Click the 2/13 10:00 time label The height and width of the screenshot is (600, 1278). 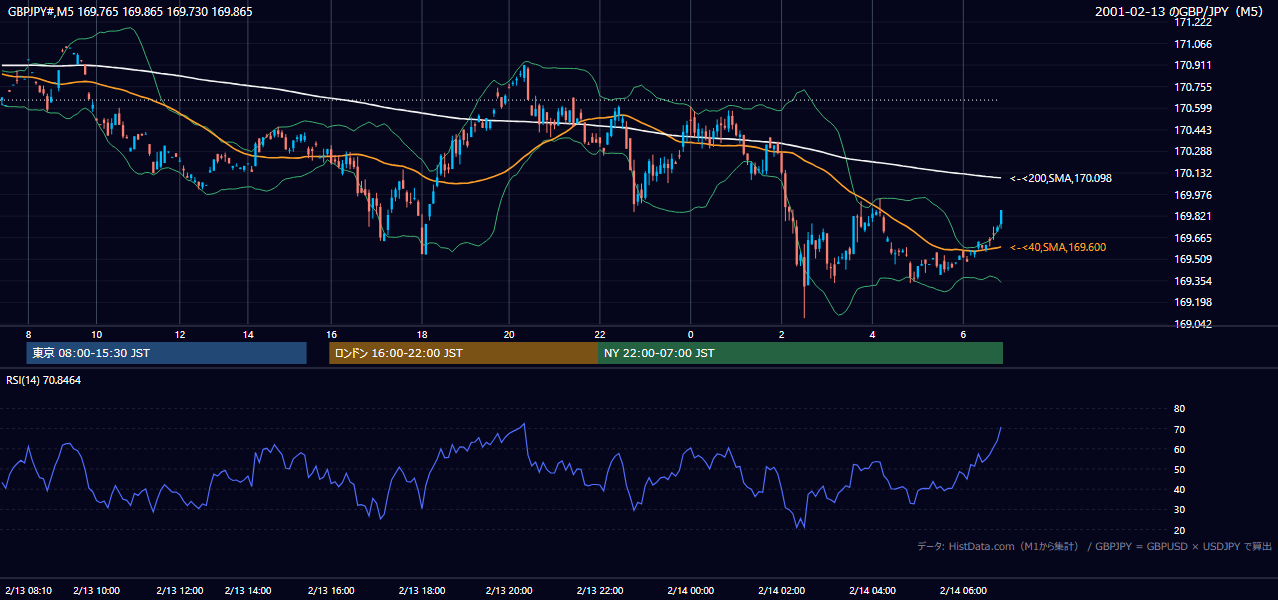(x=96, y=590)
